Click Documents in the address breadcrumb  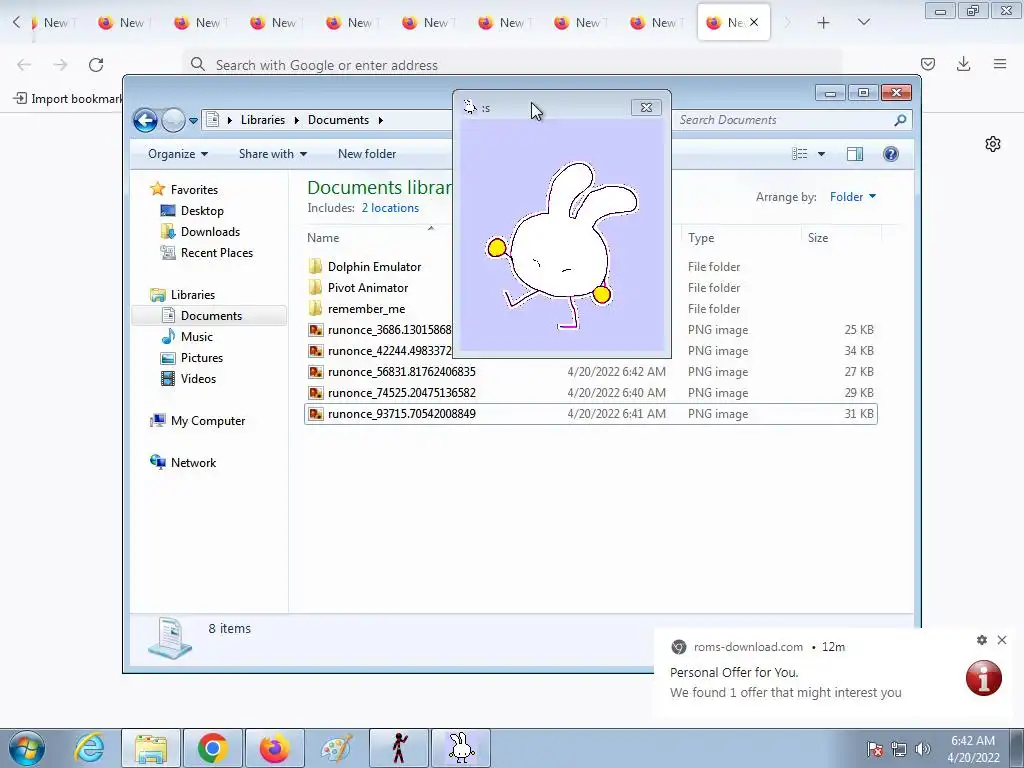point(338,120)
